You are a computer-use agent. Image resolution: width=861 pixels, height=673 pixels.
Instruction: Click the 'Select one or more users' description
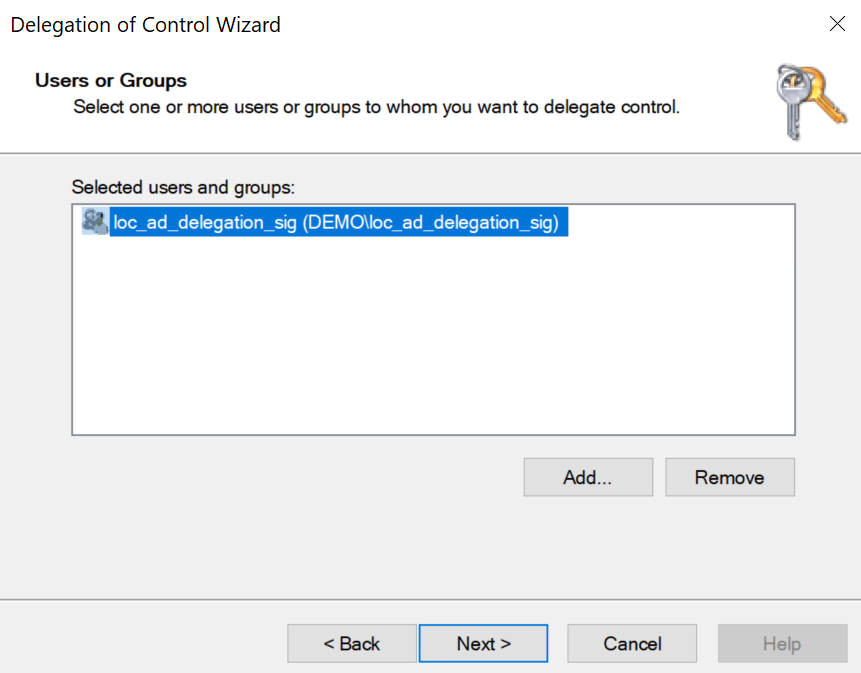tap(377, 106)
